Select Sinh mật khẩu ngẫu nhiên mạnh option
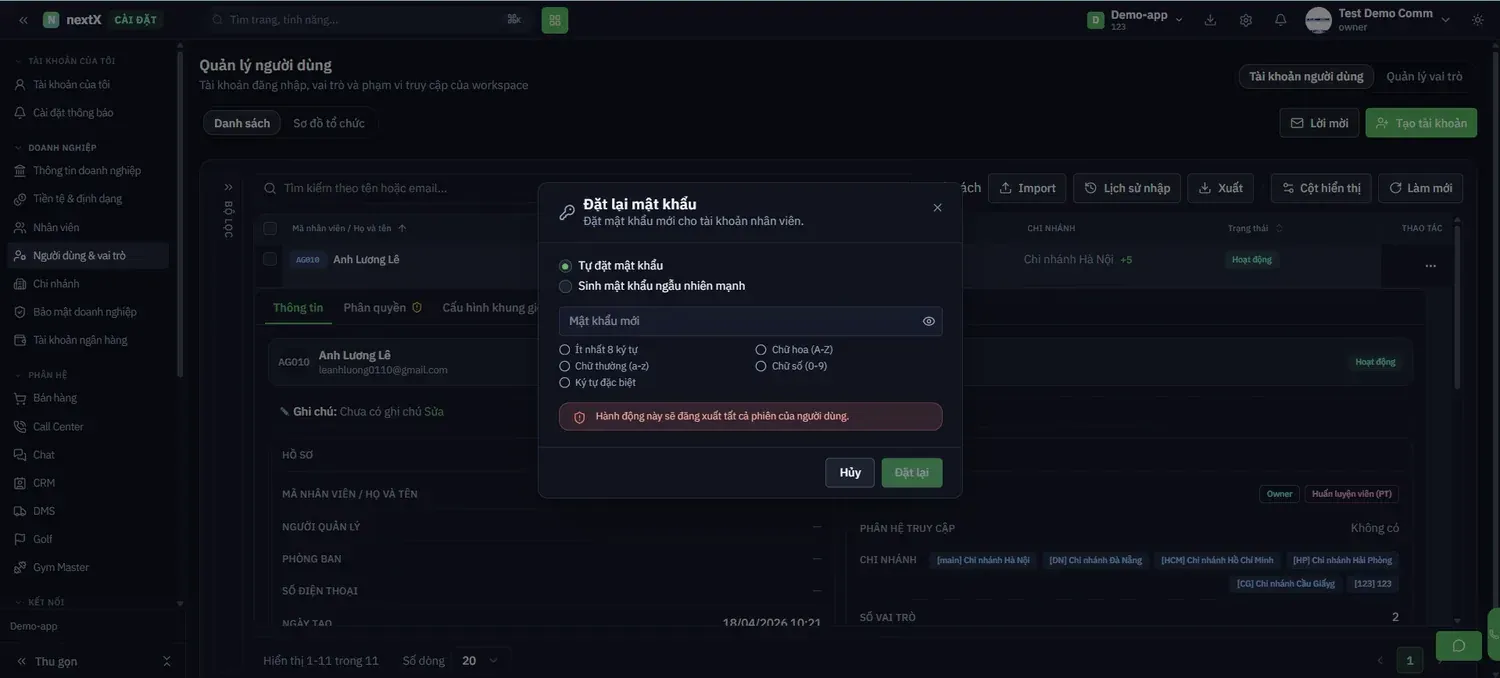Image resolution: width=1500 pixels, height=678 pixels. pyautogui.click(x=566, y=286)
